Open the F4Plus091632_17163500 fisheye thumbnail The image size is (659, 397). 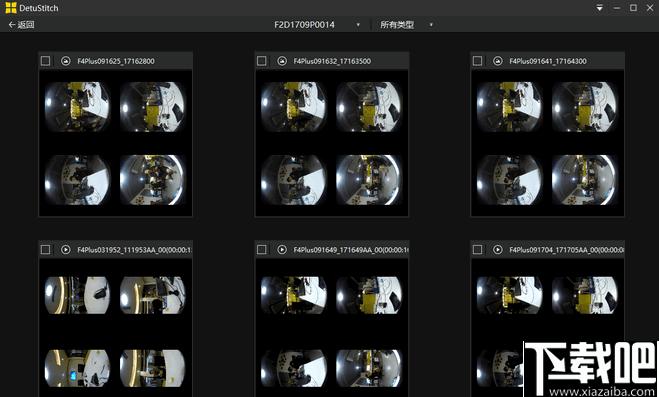pyautogui.click(x=332, y=143)
